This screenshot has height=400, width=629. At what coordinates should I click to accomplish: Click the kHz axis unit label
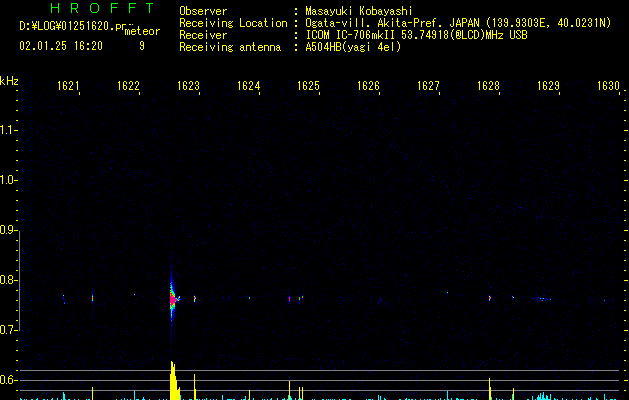[x=9, y=81]
